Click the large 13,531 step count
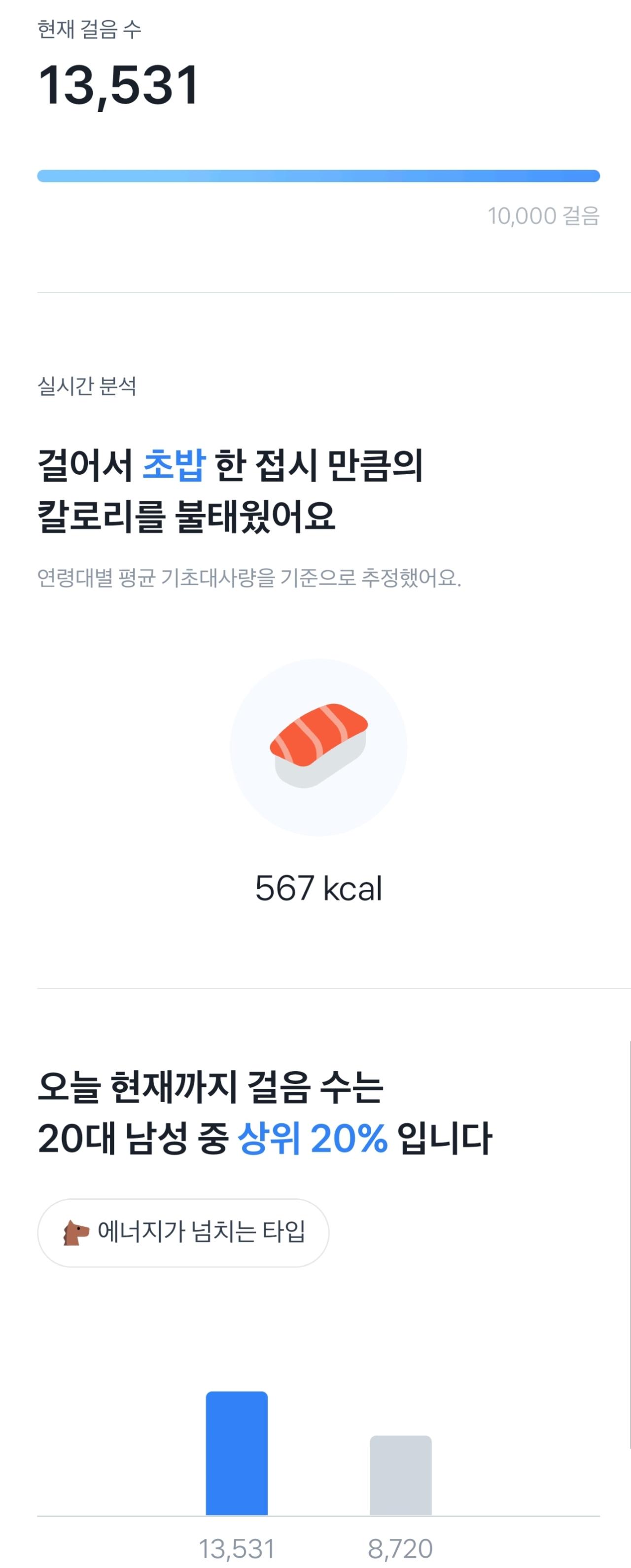Screen dimensions: 631x1568 pyautogui.click(x=119, y=86)
